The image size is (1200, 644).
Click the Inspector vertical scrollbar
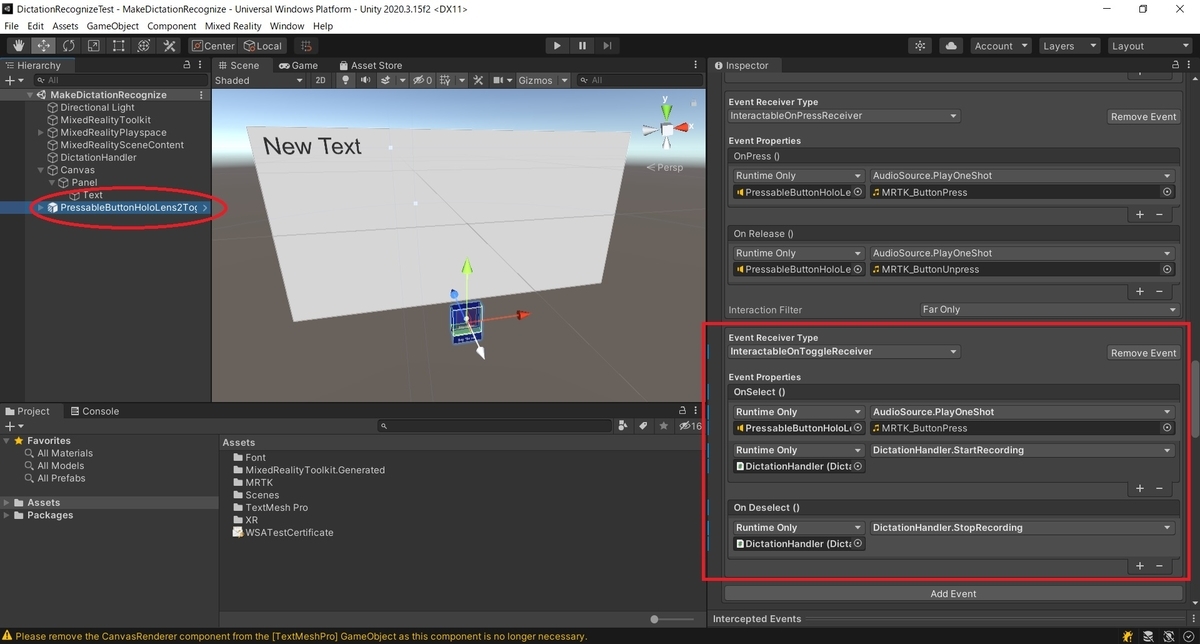click(1194, 399)
